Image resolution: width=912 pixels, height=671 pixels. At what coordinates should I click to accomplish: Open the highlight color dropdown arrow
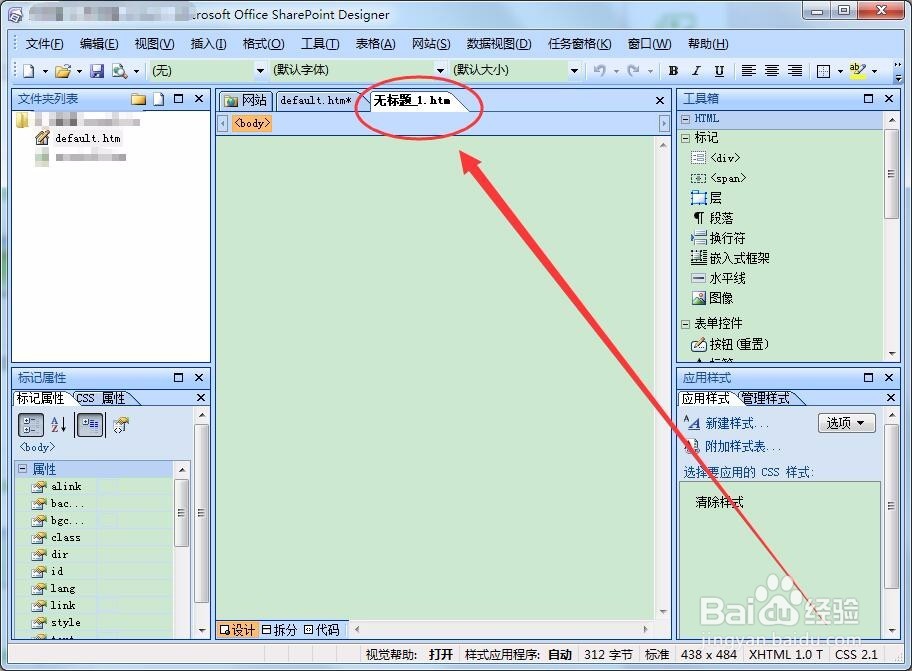874,71
